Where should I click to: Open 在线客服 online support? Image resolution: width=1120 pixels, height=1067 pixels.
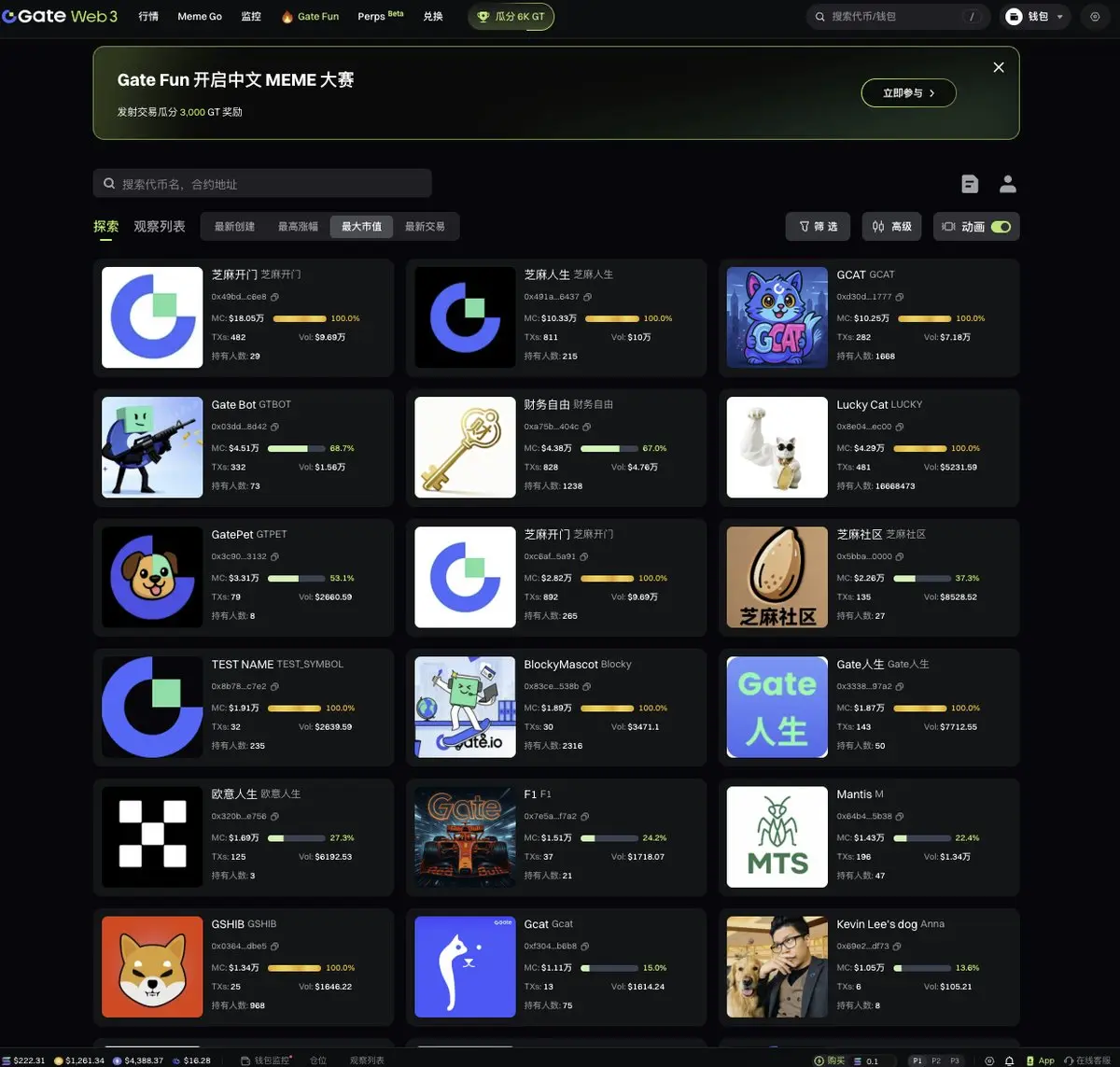click(1087, 1060)
